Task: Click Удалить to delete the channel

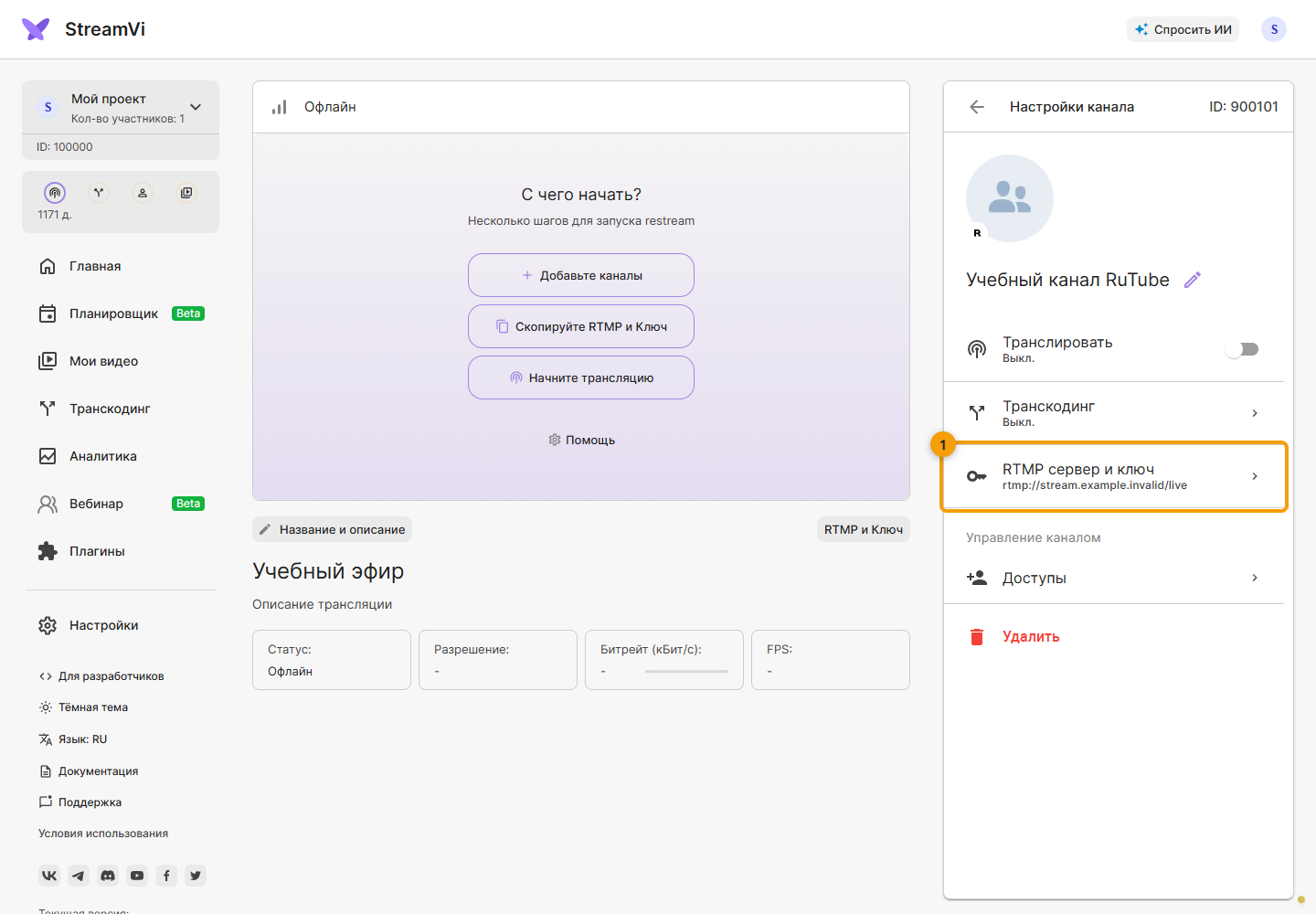Action: click(x=1031, y=637)
